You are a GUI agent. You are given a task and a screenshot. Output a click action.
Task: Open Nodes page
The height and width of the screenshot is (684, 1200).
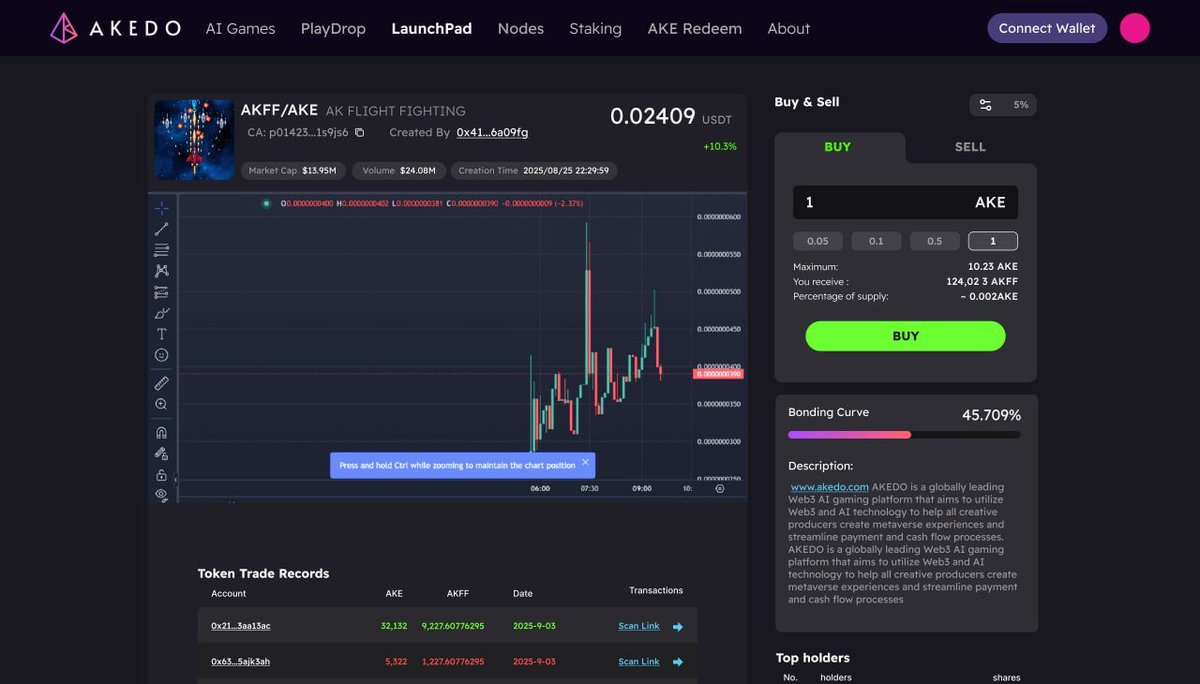click(x=521, y=28)
